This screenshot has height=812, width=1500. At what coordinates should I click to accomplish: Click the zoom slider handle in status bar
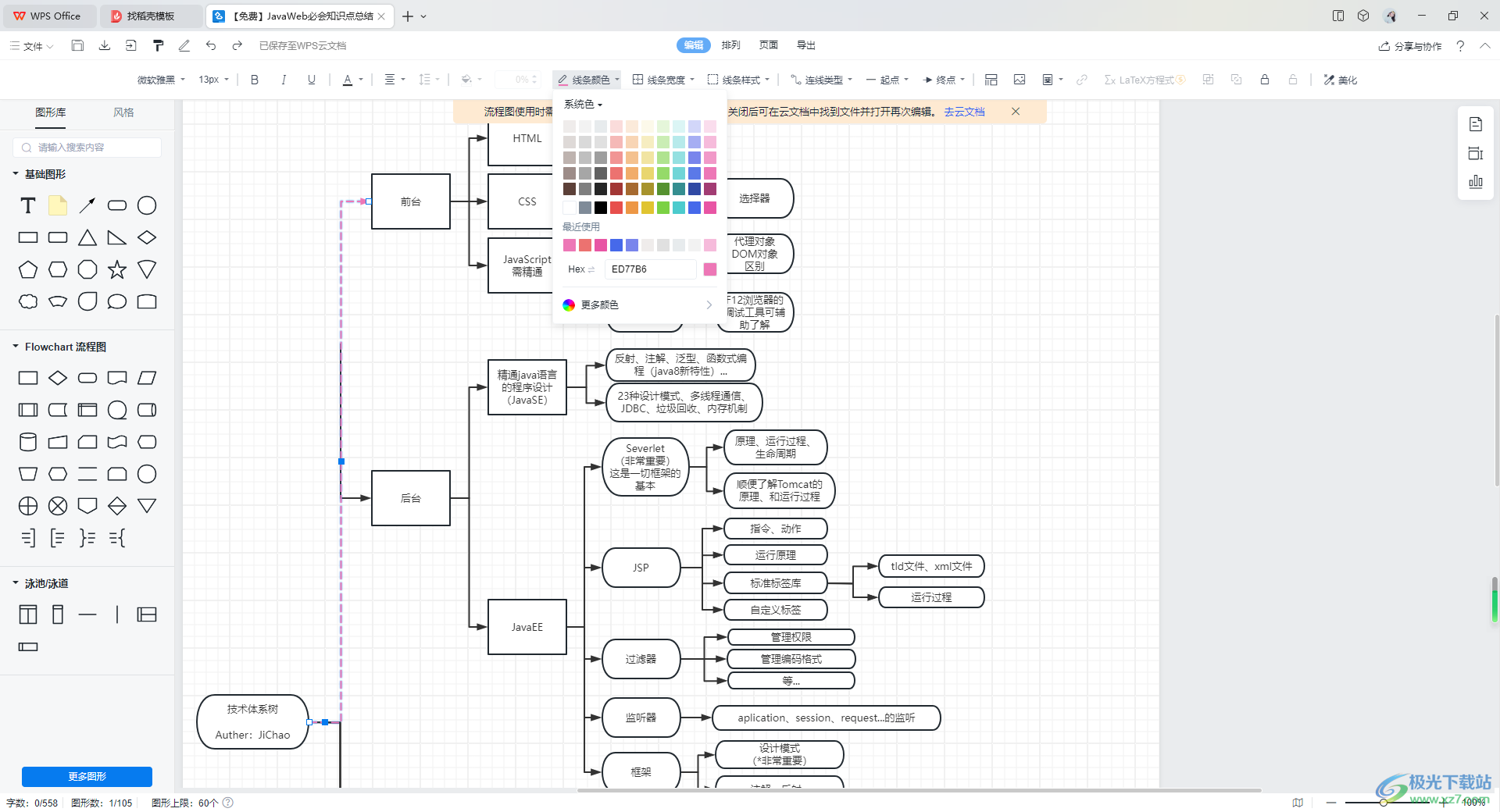coord(1383,803)
